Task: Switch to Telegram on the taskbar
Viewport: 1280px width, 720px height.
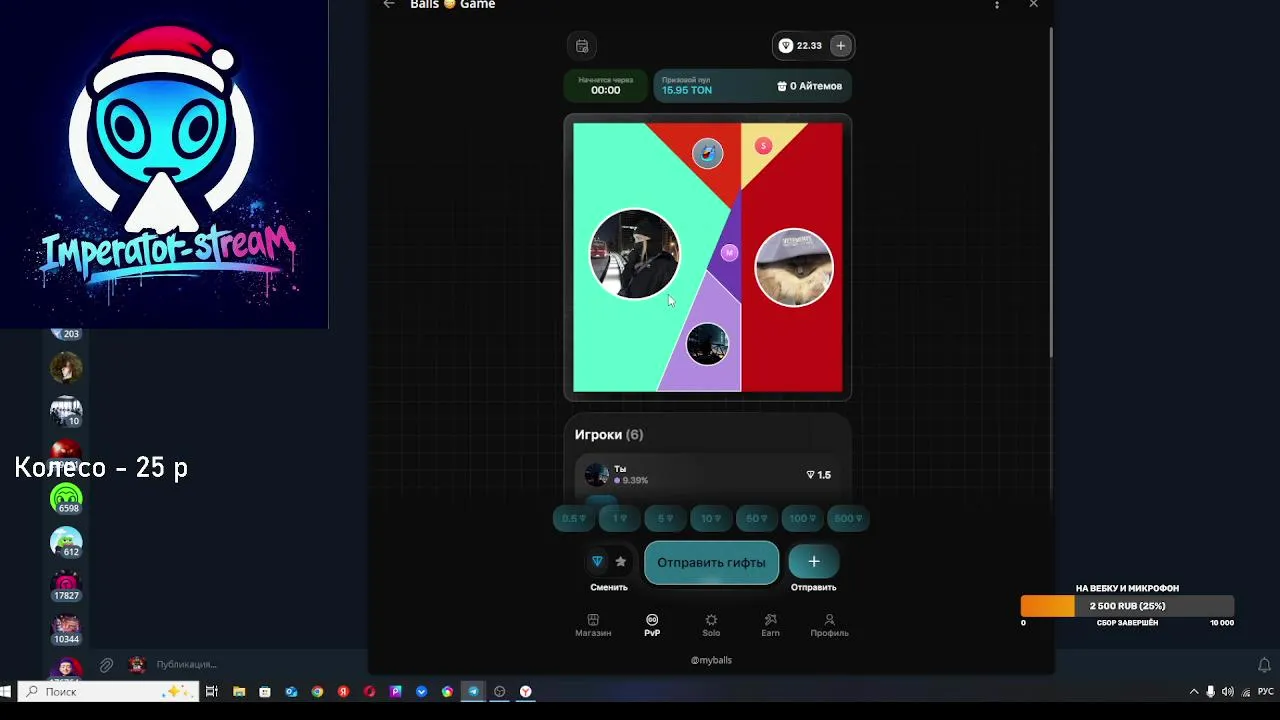Action: coord(473,691)
